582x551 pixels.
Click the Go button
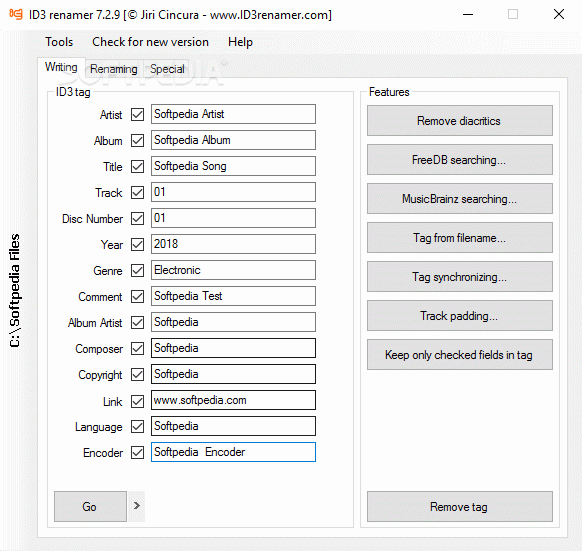click(90, 507)
